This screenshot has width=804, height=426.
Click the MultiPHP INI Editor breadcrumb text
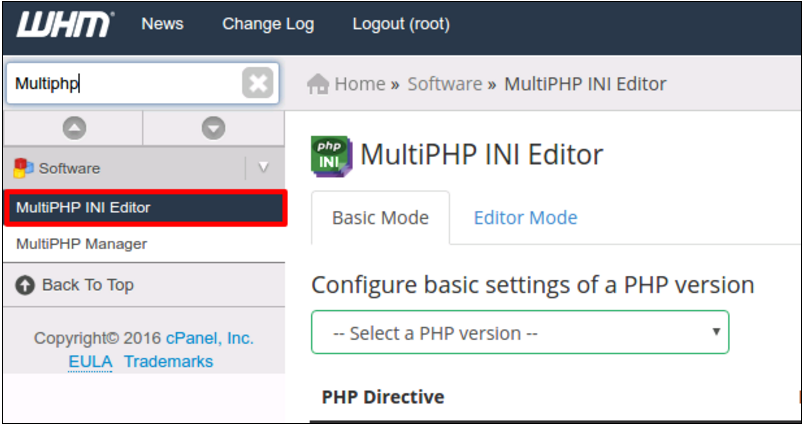point(586,84)
